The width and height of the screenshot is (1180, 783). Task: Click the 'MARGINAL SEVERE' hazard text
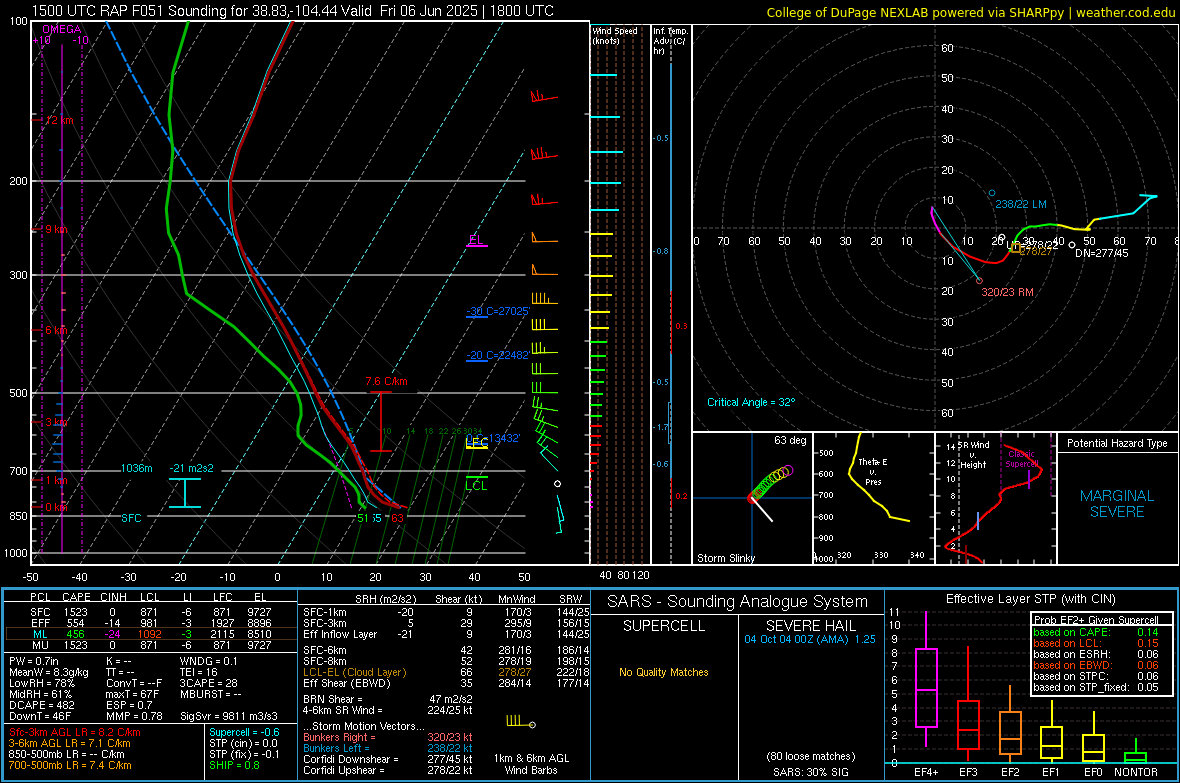(x=1117, y=504)
